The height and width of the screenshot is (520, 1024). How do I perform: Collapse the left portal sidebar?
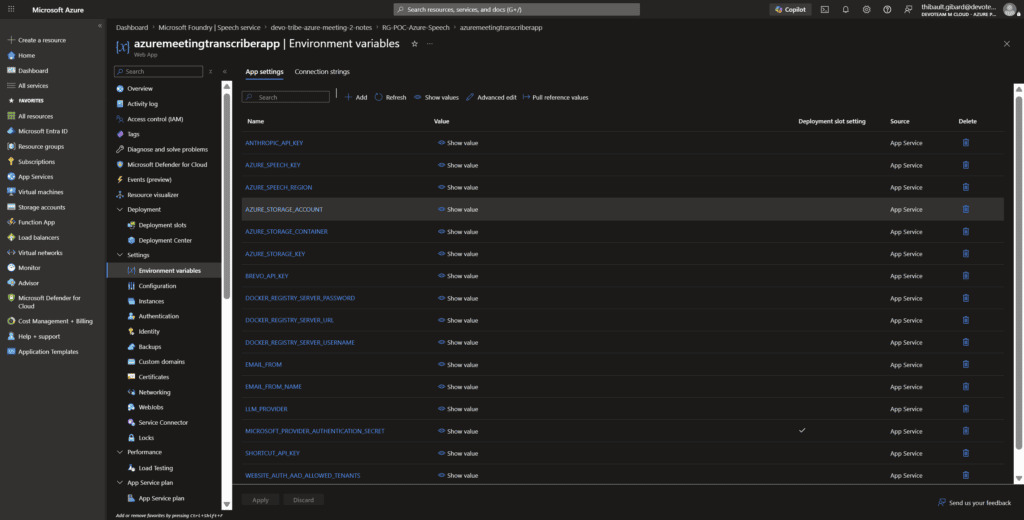pos(100,25)
